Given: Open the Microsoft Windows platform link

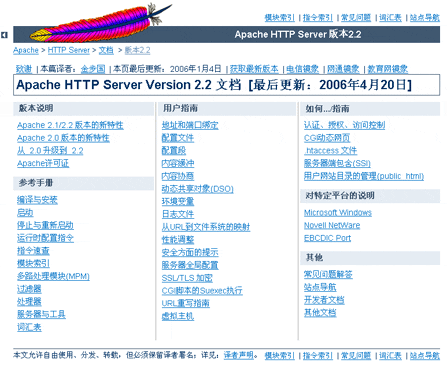Looking at the screenshot, I should point(338,213).
